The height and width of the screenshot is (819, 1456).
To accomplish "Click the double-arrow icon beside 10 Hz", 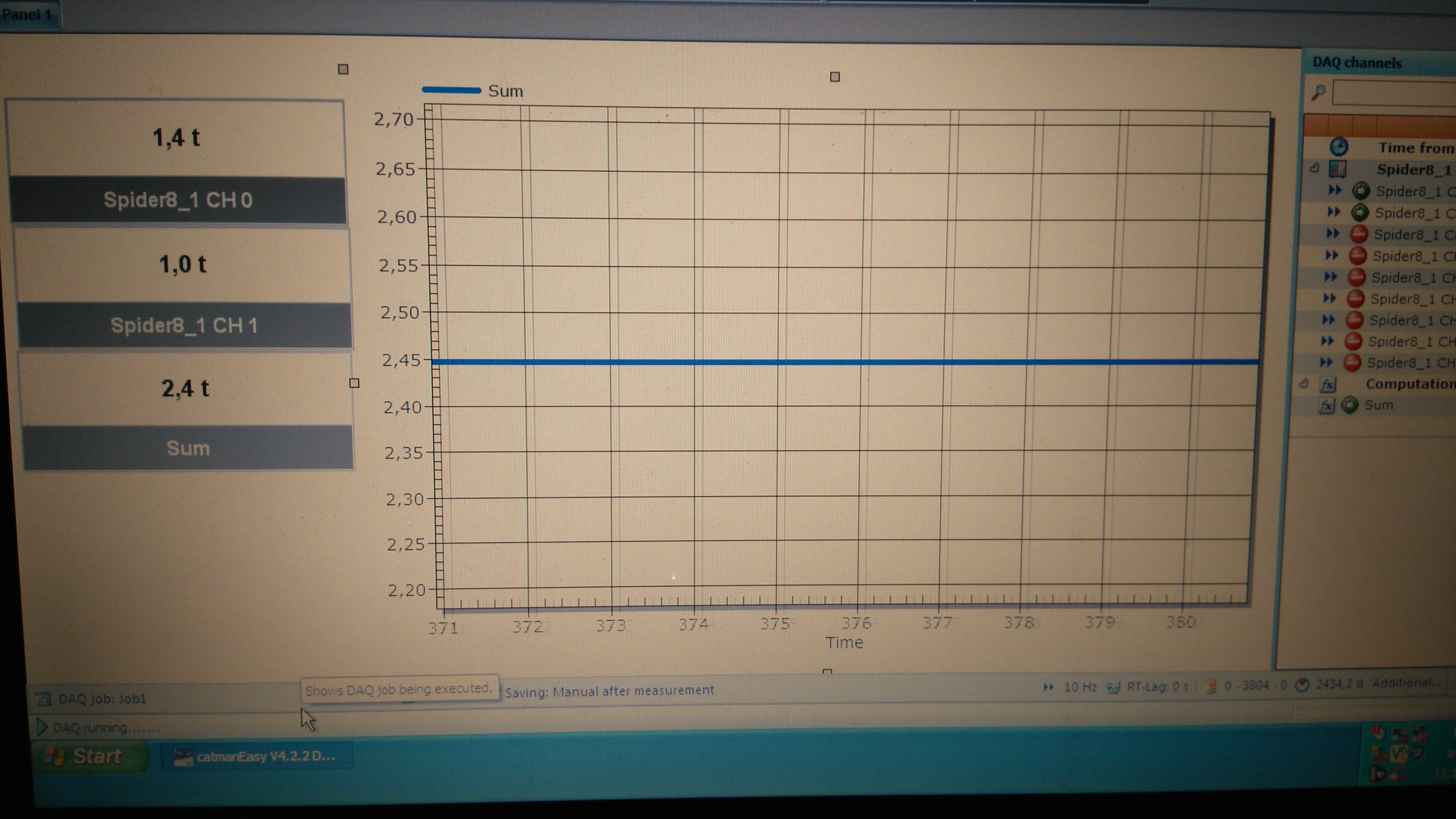I will pos(1049,687).
